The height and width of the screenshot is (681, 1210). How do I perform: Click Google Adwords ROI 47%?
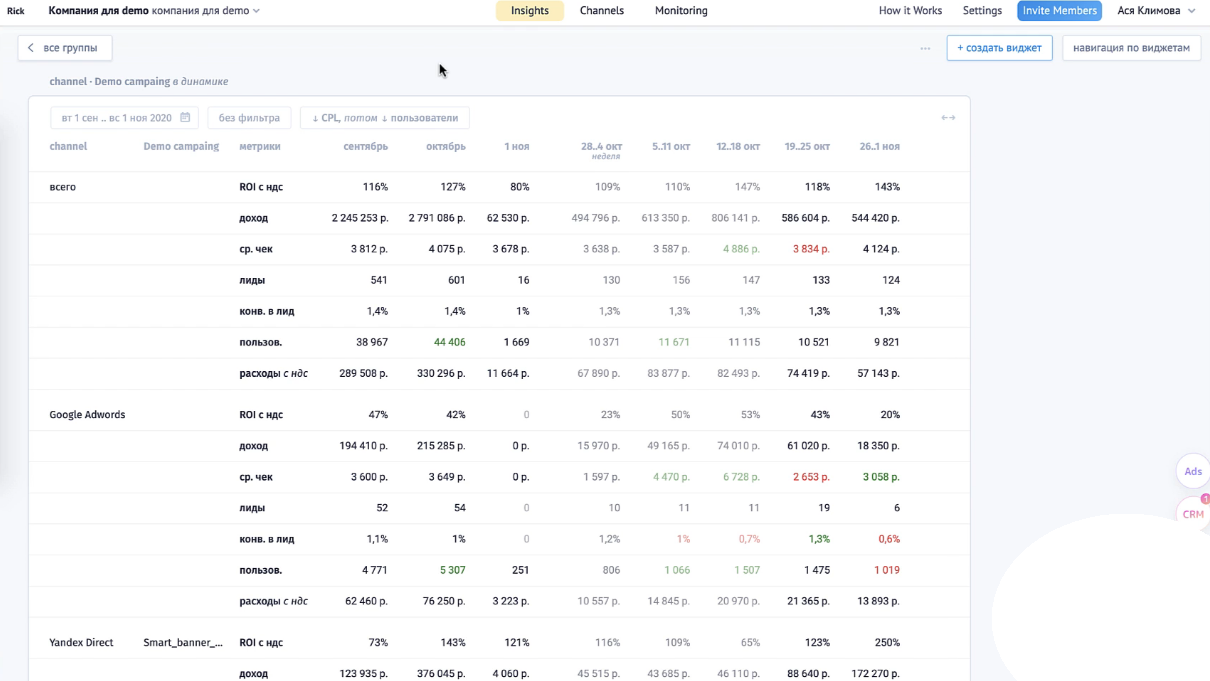point(377,415)
